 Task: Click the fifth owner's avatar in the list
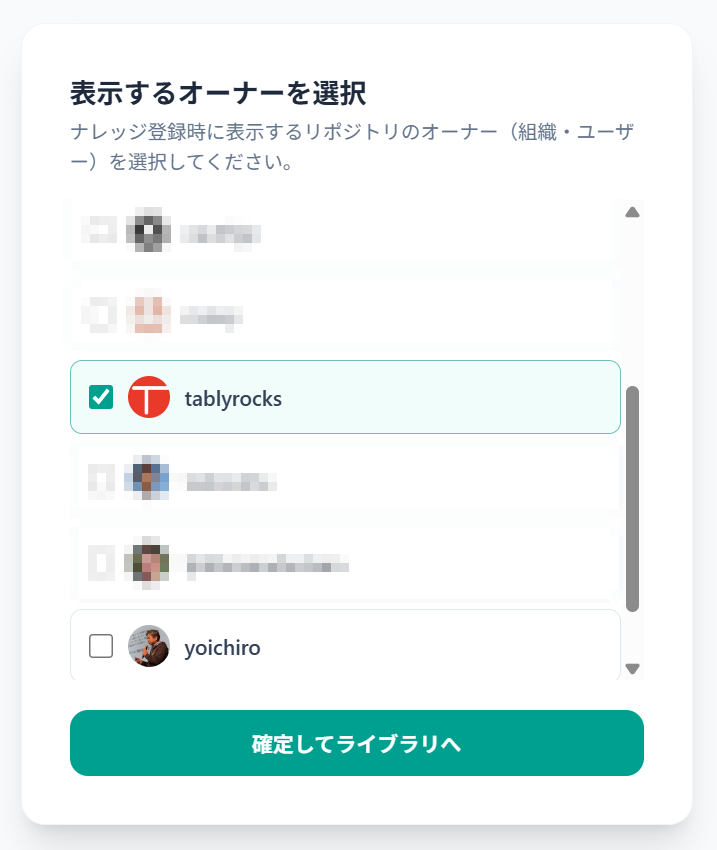coord(150,563)
